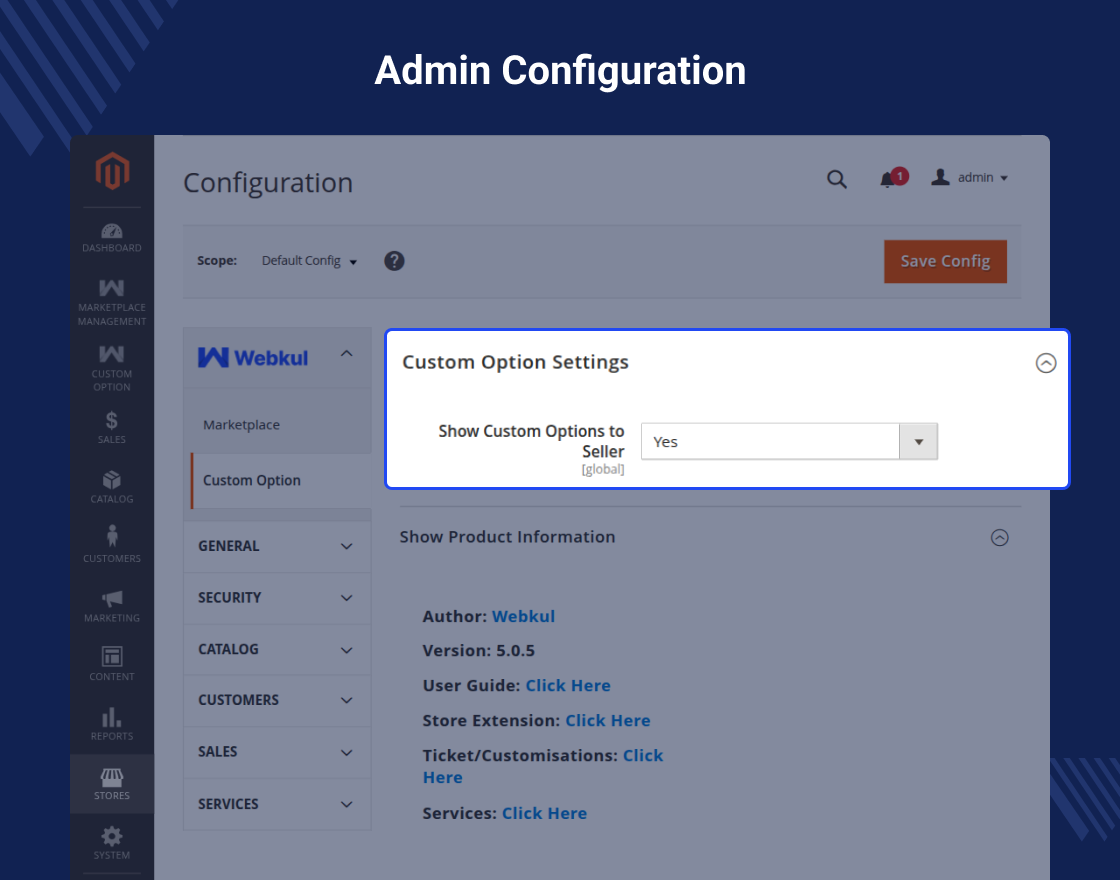Image resolution: width=1120 pixels, height=880 pixels.
Task: Expand the SERVICES config group
Action: [x=277, y=804]
